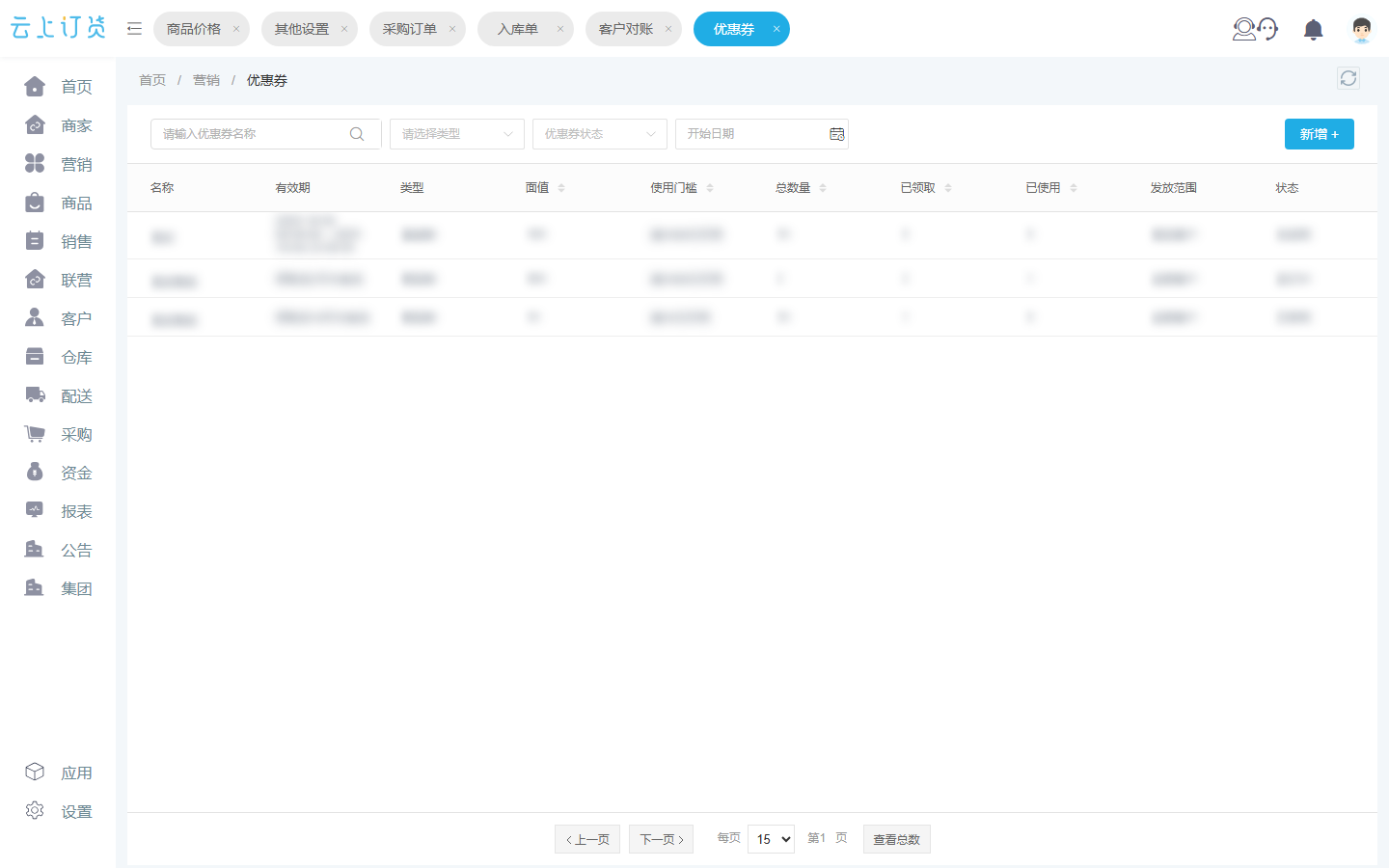1389x868 pixels.
Task: Open the 营销 marketing sidebar item
Action: coord(58,164)
